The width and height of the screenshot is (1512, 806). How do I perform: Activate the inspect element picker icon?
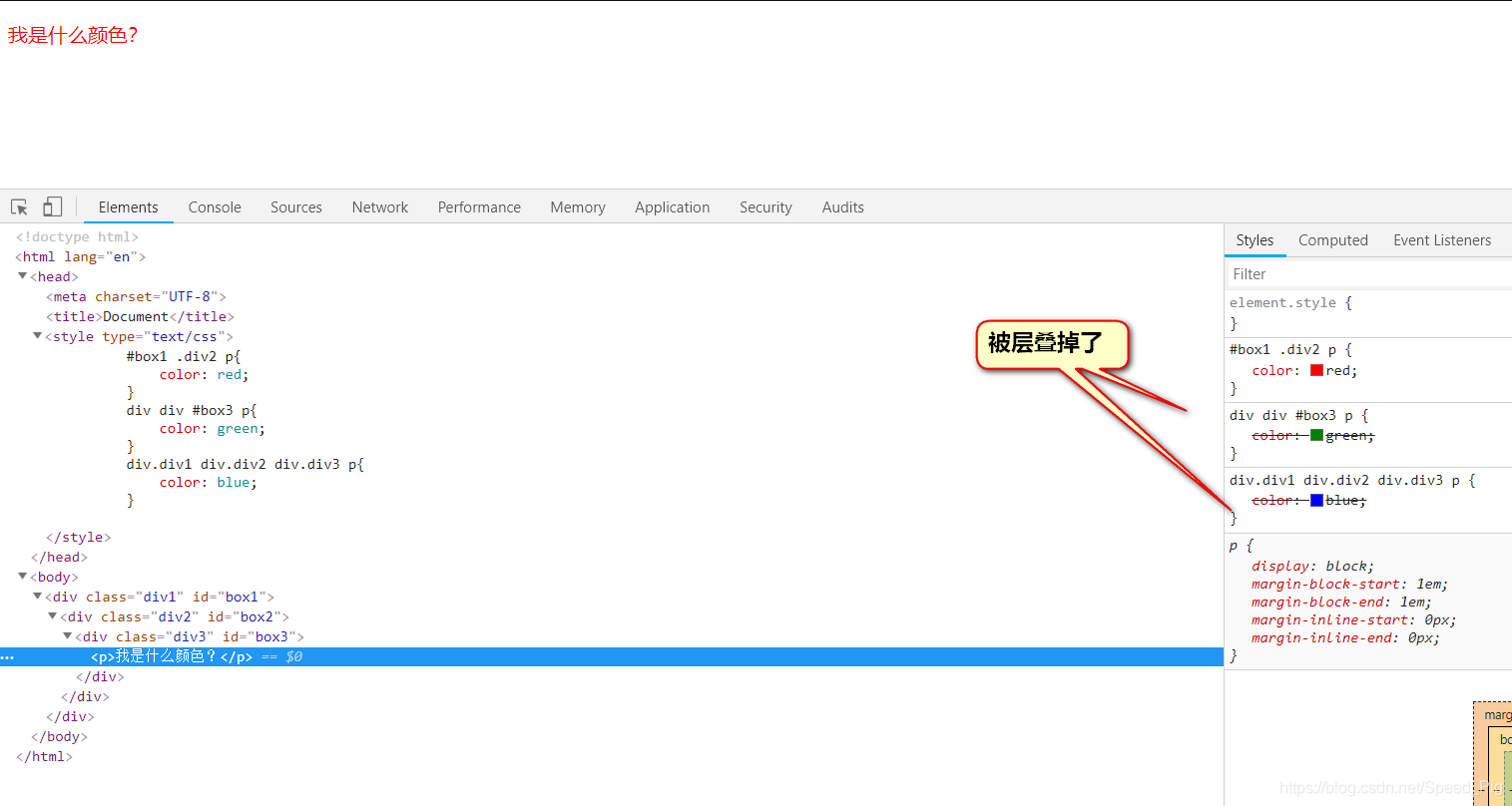tap(19, 207)
